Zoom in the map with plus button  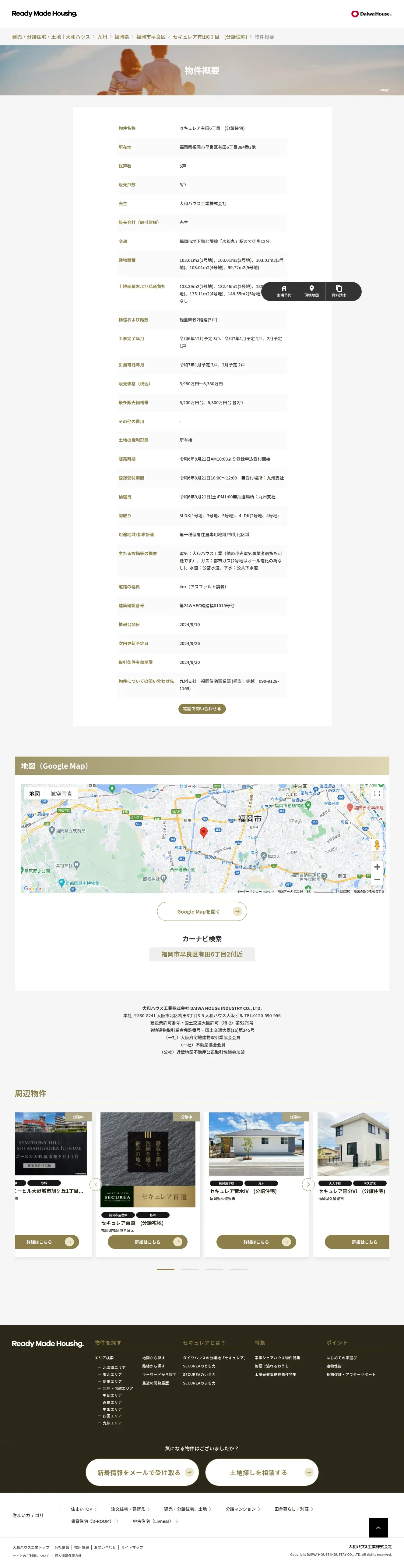[377, 867]
